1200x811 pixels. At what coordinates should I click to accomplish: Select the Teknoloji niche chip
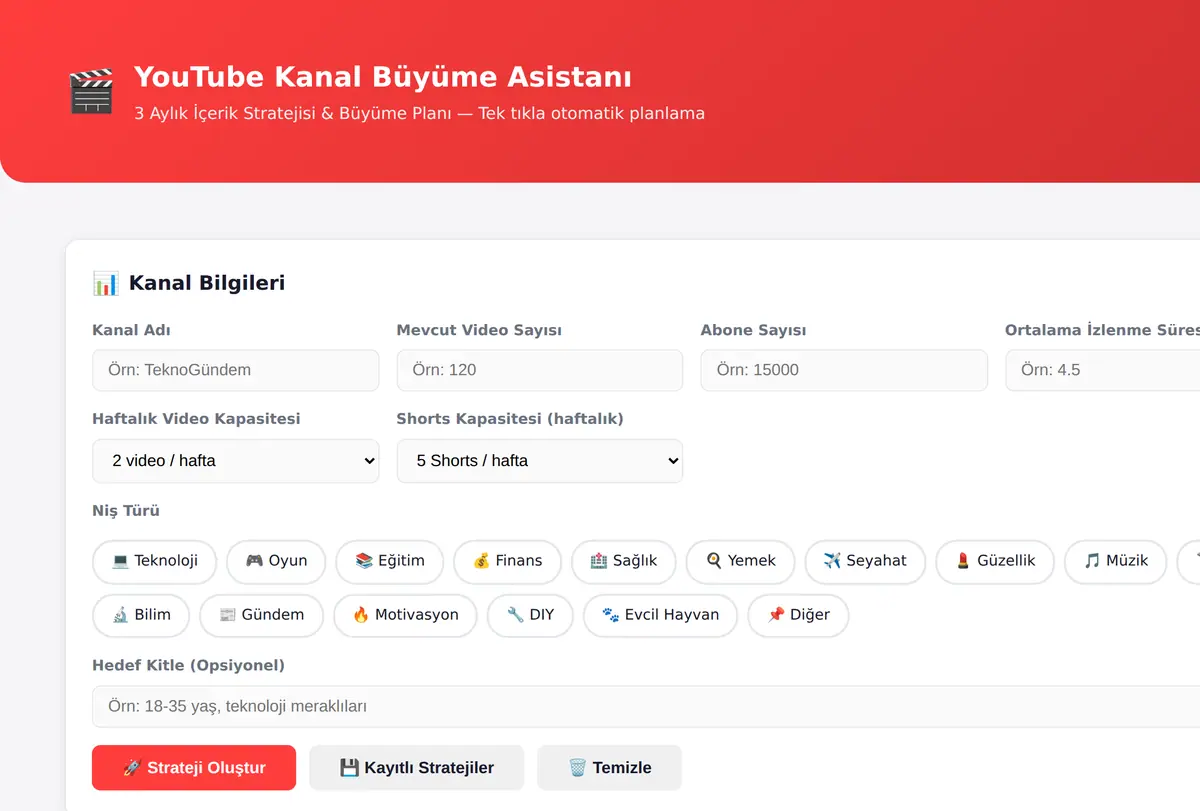click(154, 561)
